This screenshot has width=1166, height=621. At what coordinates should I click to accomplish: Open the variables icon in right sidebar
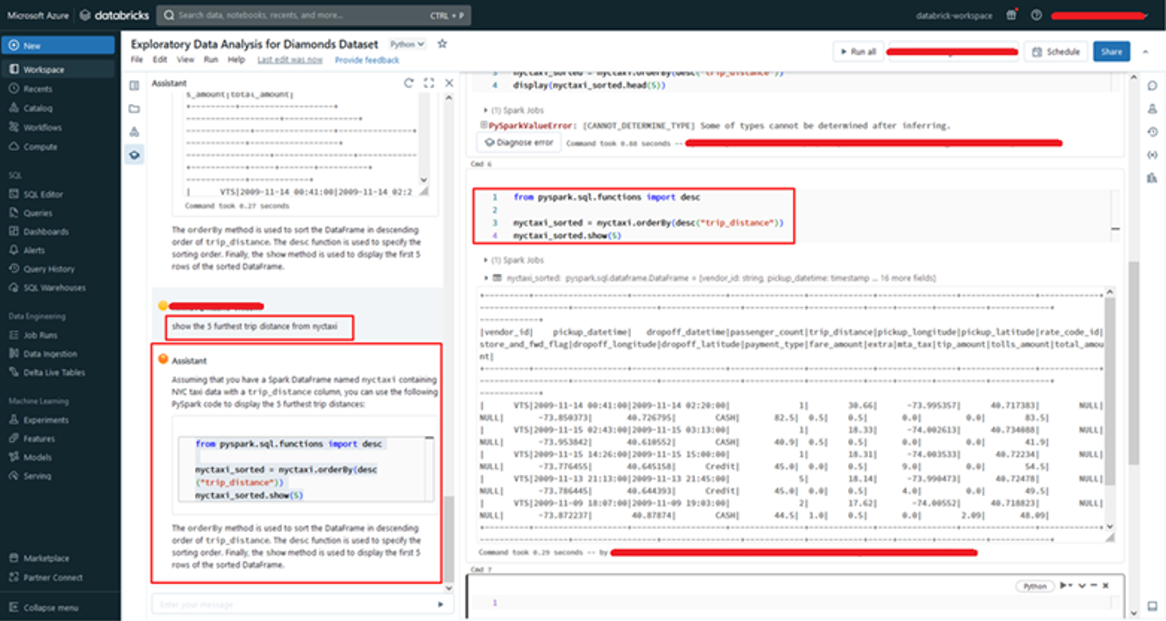(x=1152, y=155)
